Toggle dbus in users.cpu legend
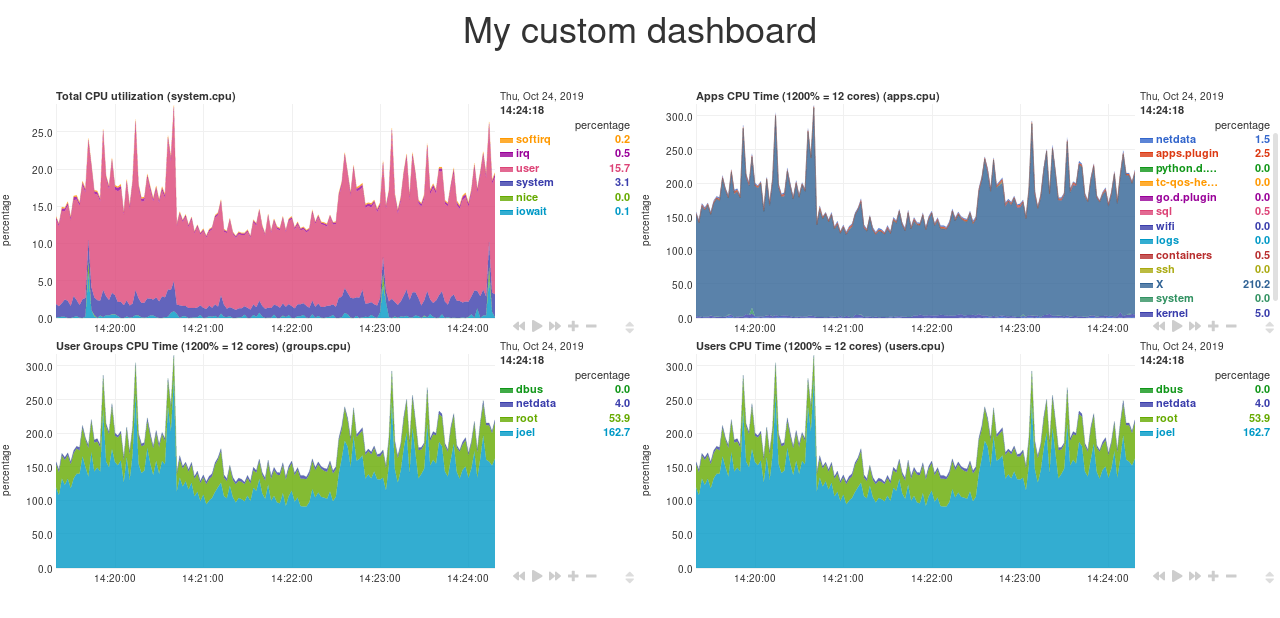 coord(1168,390)
